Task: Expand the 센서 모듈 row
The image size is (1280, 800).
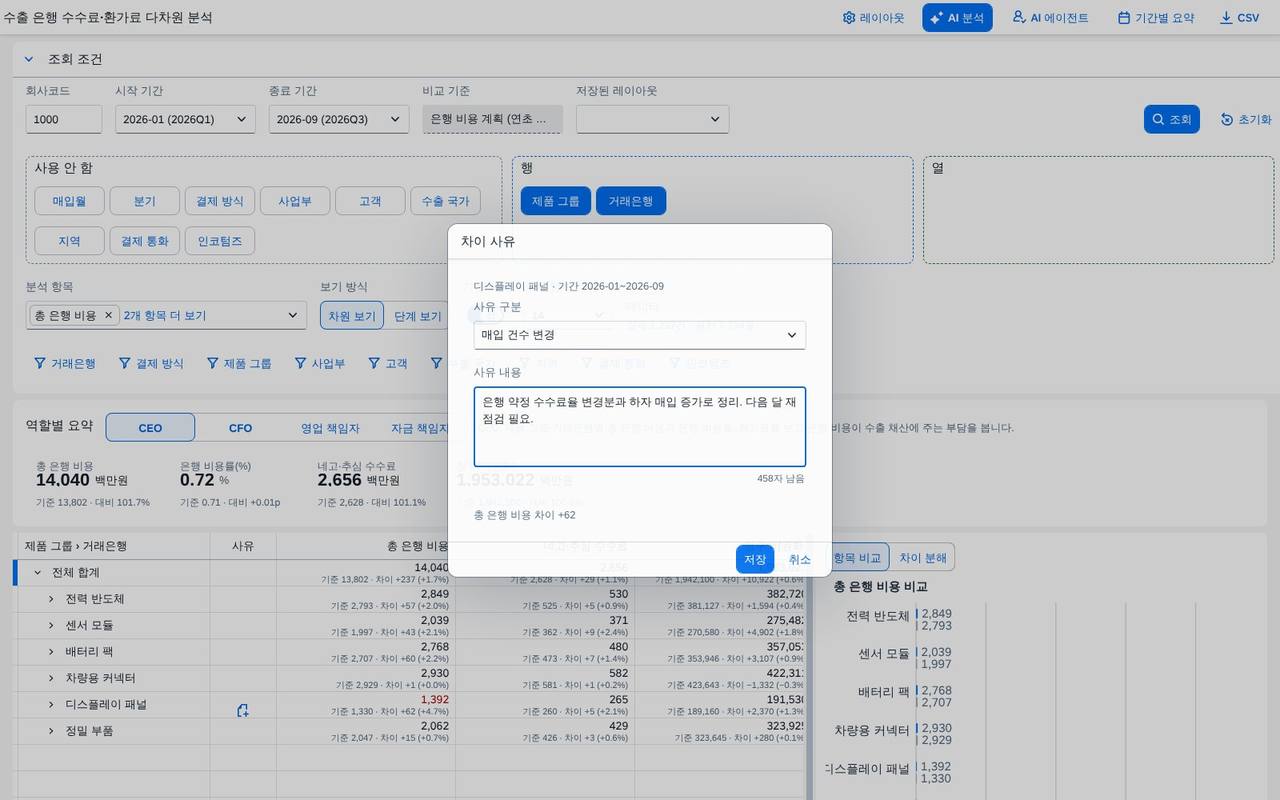Action: (x=51, y=625)
